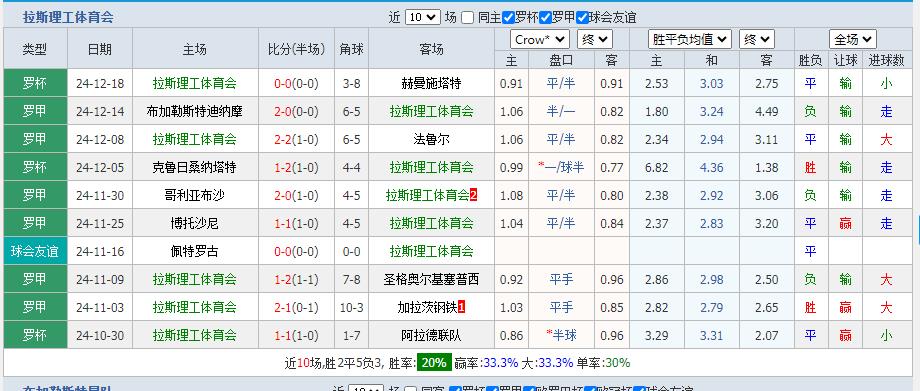Image resolution: width=920 pixels, height=391 pixels.
Task: Uncheck the 球会友谊 filter checkbox
Action: pos(582,18)
